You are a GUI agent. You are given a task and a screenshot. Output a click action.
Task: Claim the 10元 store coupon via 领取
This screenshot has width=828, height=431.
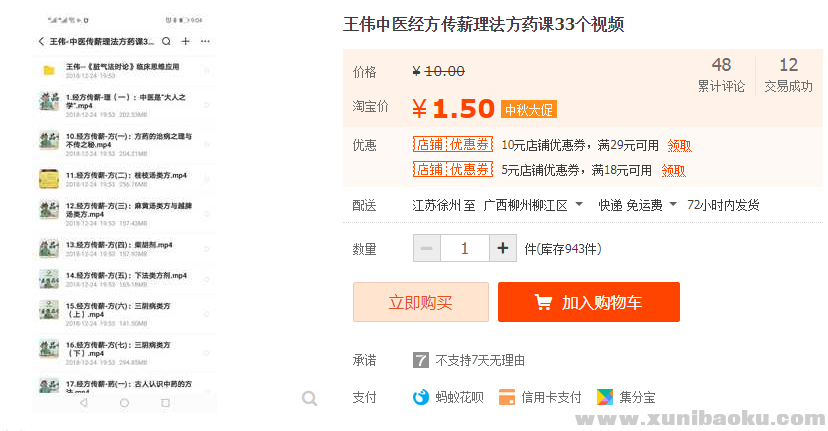(x=679, y=145)
